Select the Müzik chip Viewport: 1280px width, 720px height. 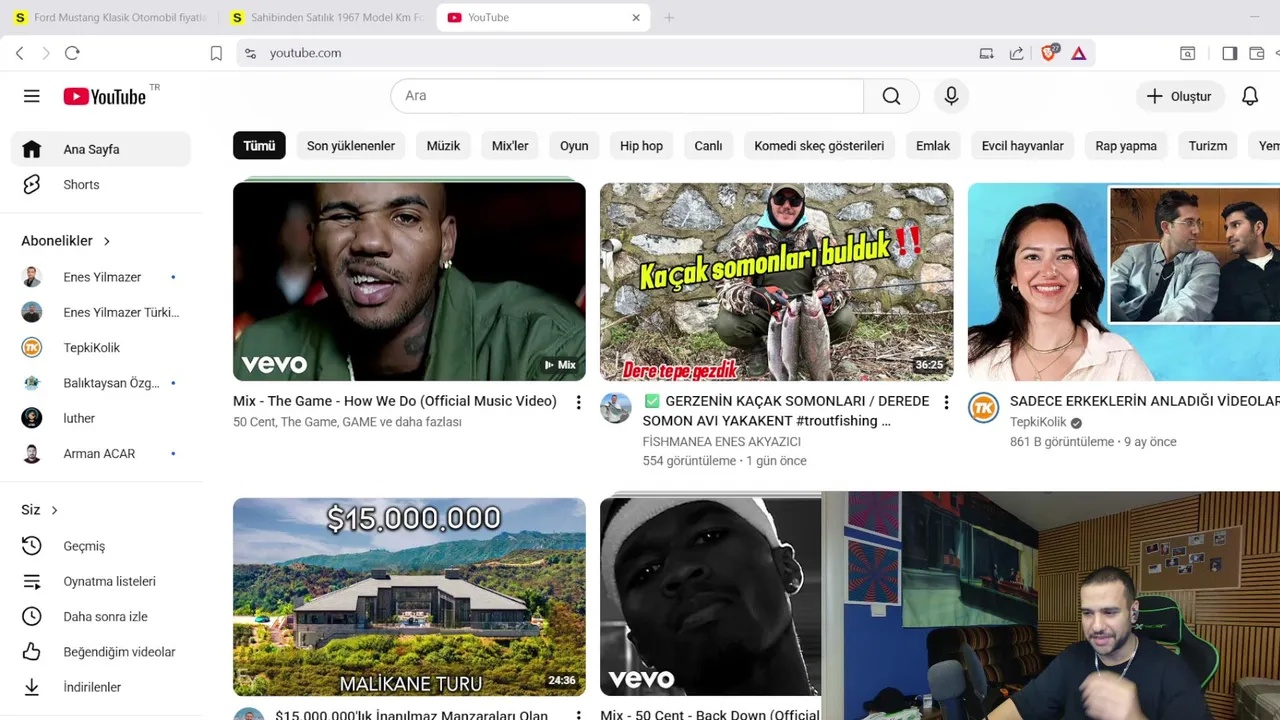443,146
